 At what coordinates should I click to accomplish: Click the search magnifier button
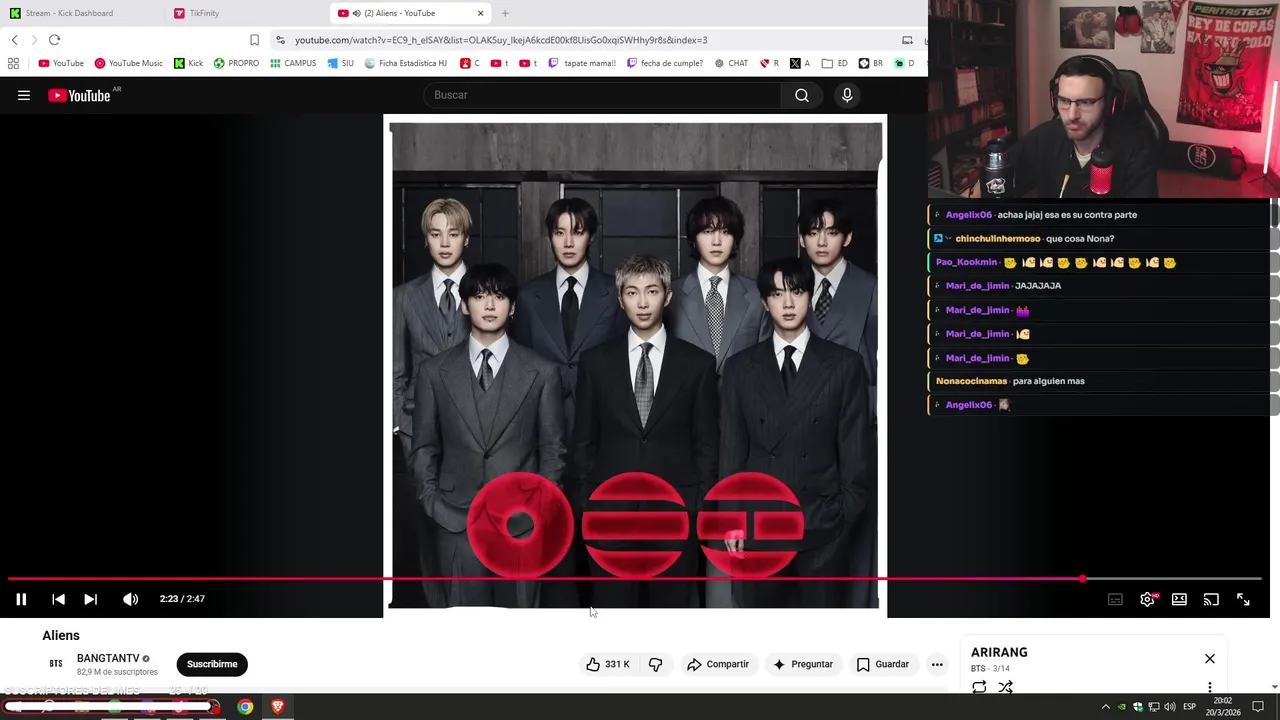[x=802, y=95]
